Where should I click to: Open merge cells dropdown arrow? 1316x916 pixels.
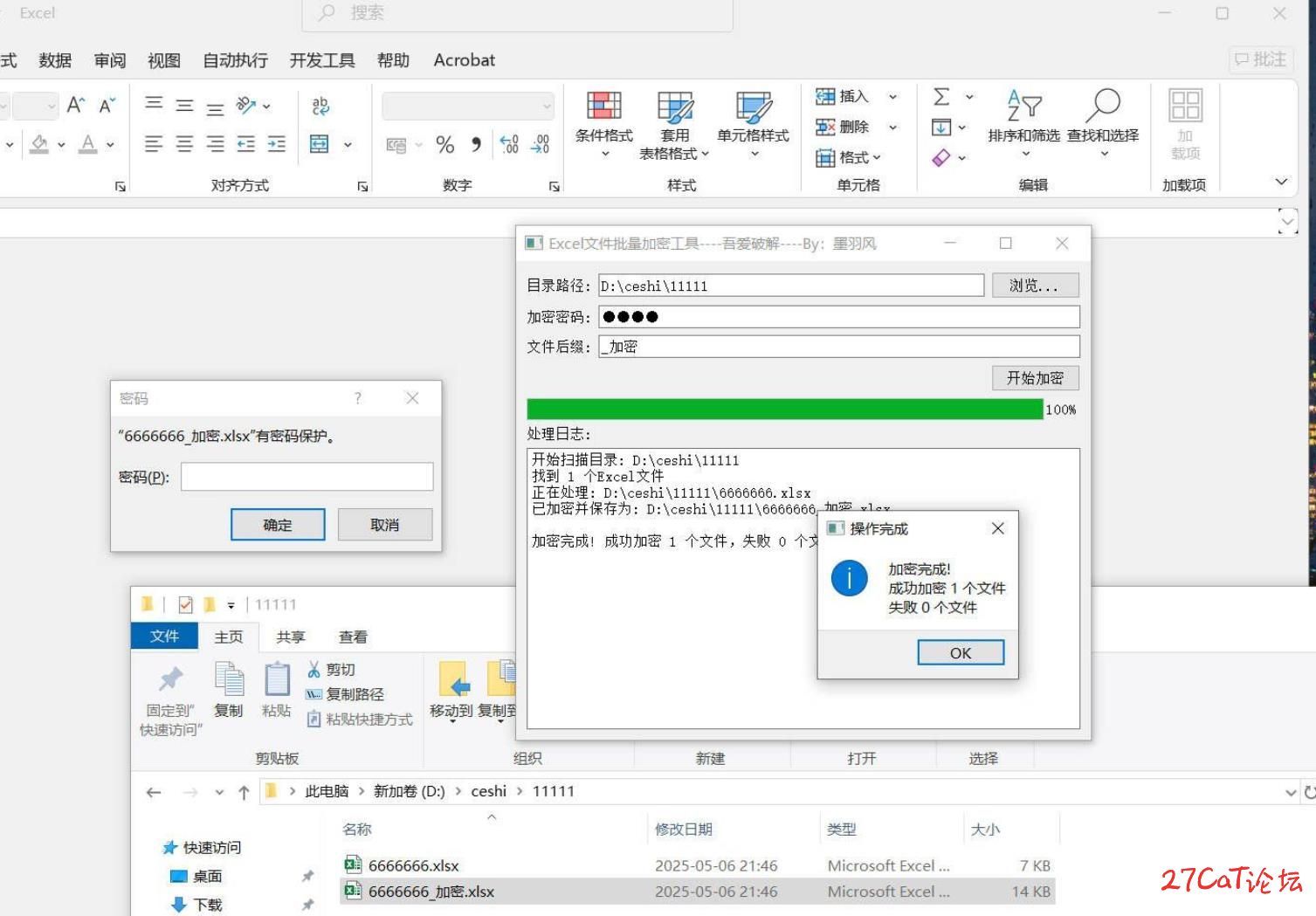tap(348, 145)
